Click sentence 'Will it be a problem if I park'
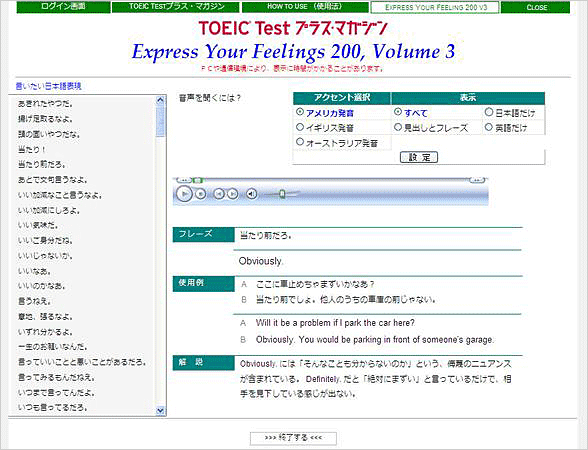This screenshot has height=450, width=588. [335, 323]
